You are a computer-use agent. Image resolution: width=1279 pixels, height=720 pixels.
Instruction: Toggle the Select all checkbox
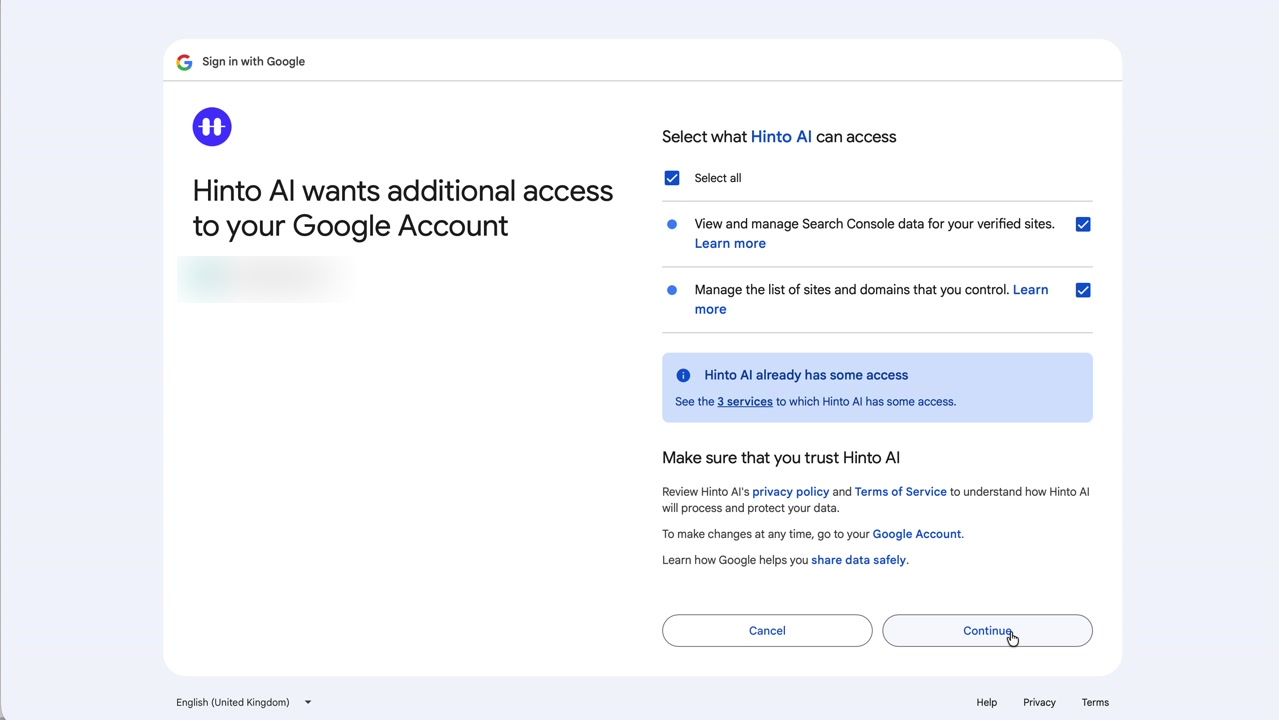click(672, 178)
